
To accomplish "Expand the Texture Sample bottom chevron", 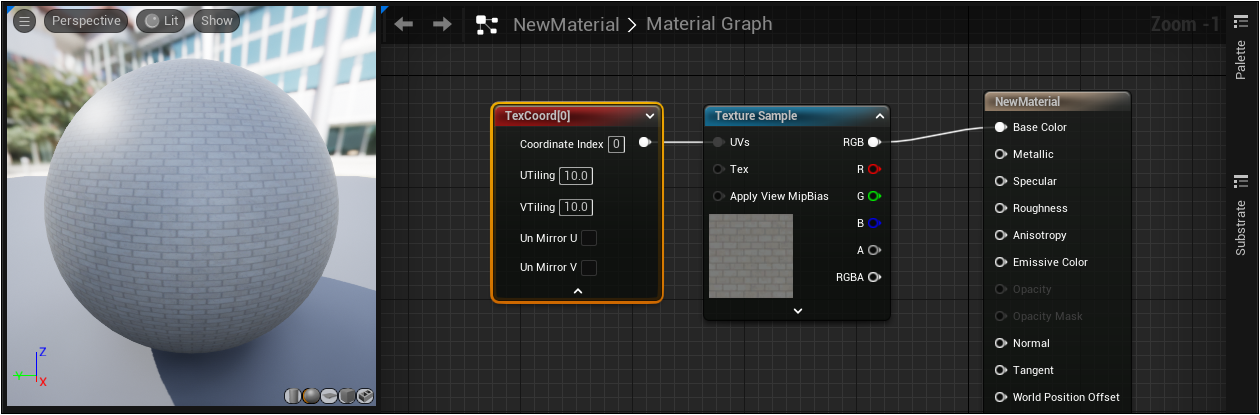I will [797, 310].
